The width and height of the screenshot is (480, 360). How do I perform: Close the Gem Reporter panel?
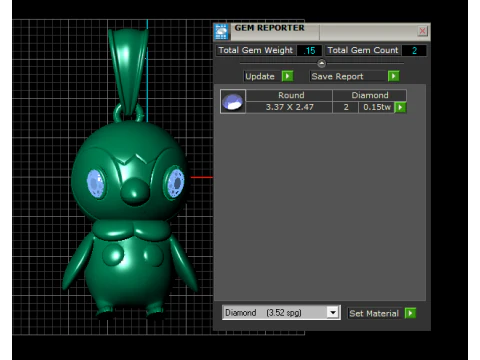pos(422,31)
